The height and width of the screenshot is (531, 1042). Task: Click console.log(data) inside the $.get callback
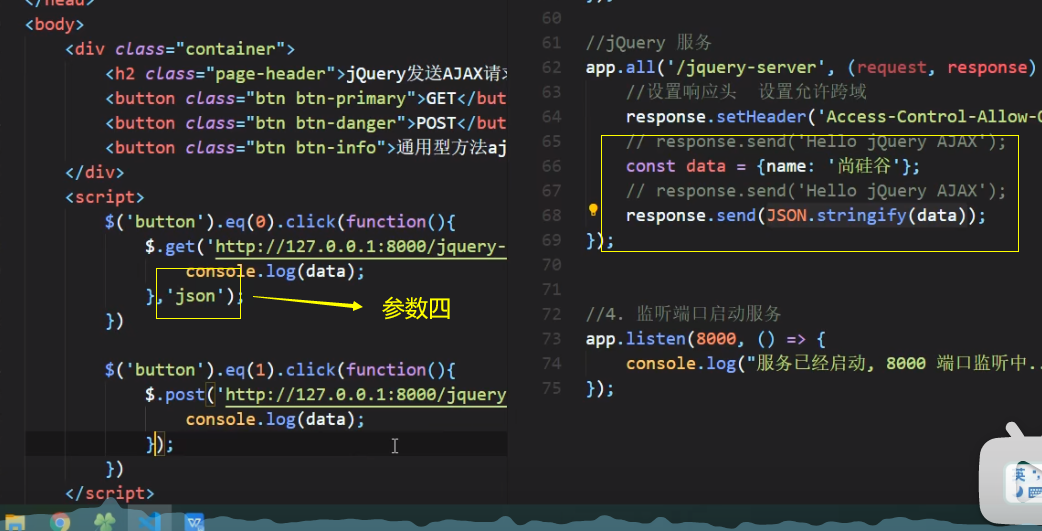pos(275,271)
